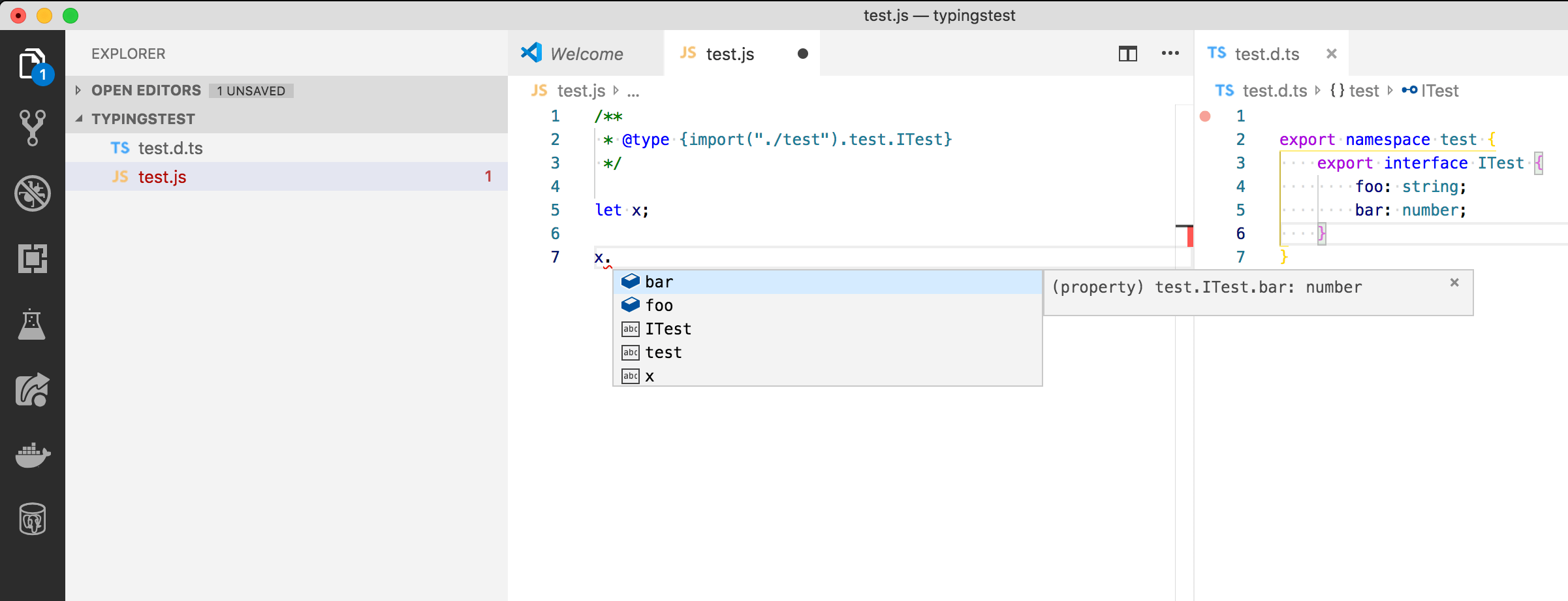Click the property icon next to bar suggestion
This screenshot has height=601, width=1568.
[631, 282]
